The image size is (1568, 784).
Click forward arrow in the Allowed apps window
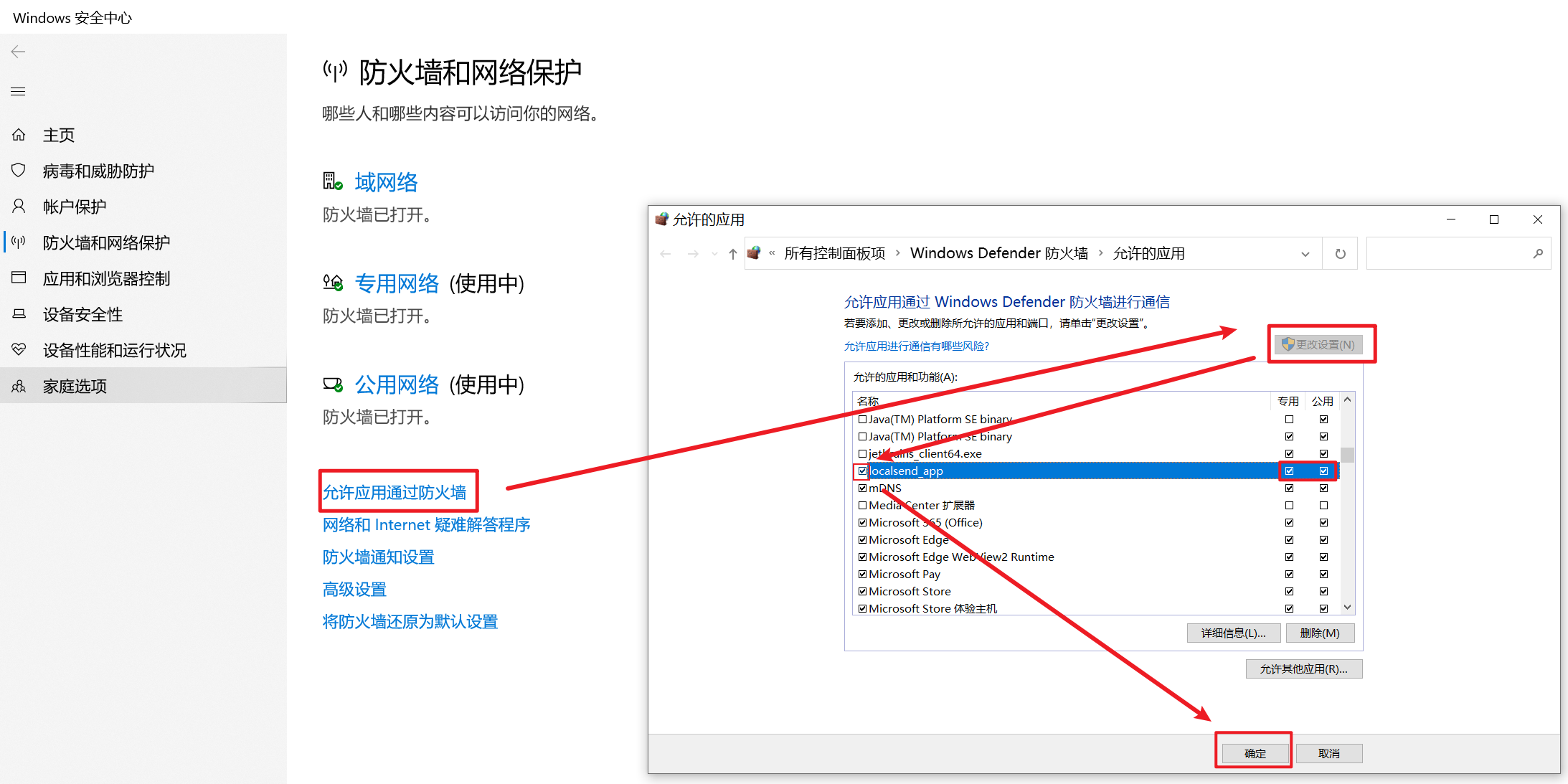tap(693, 254)
